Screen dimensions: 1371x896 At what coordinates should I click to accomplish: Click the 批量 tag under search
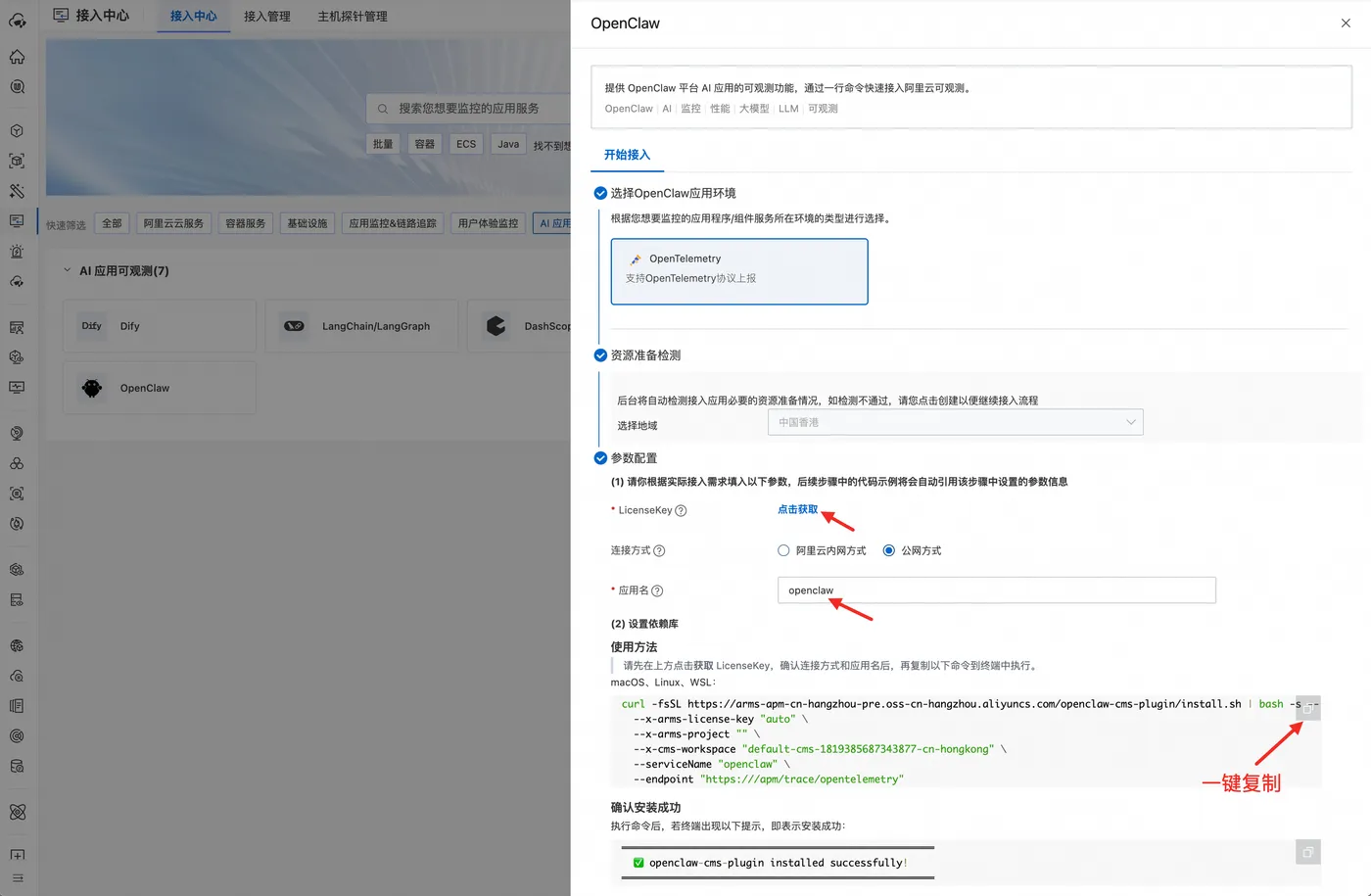pyautogui.click(x=383, y=144)
